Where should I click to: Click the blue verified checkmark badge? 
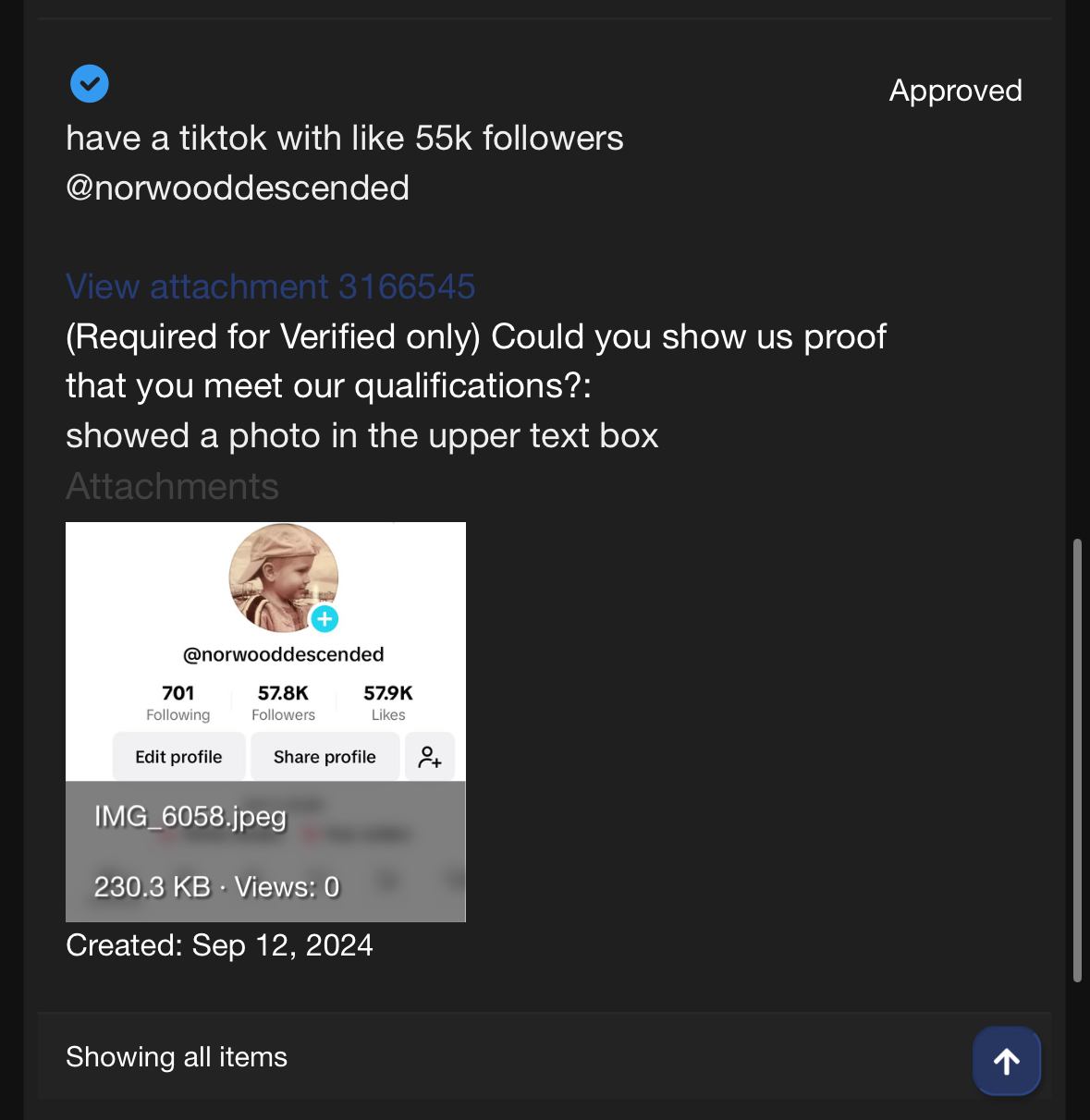coord(90,84)
